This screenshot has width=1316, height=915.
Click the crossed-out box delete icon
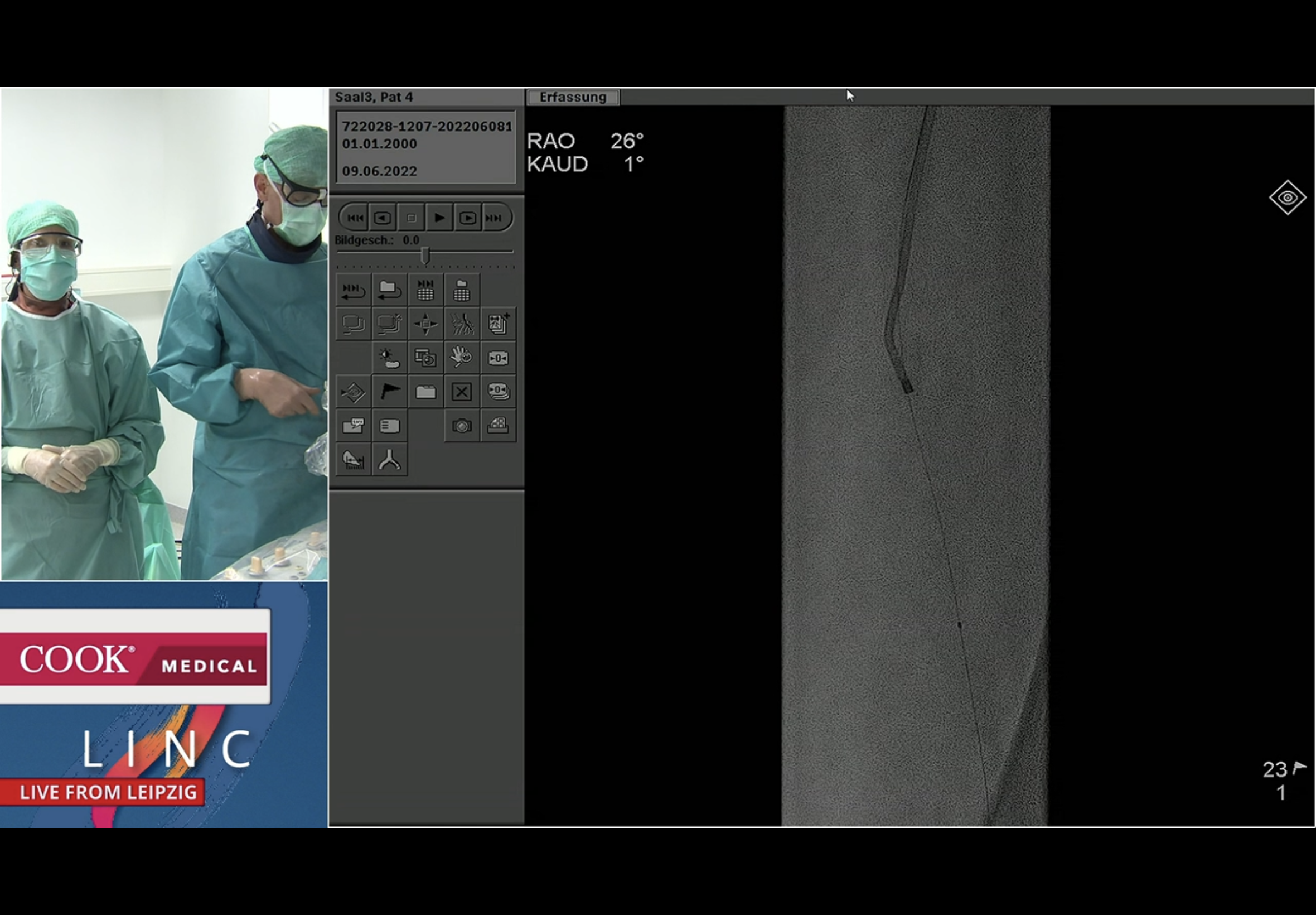pos(461,392)
